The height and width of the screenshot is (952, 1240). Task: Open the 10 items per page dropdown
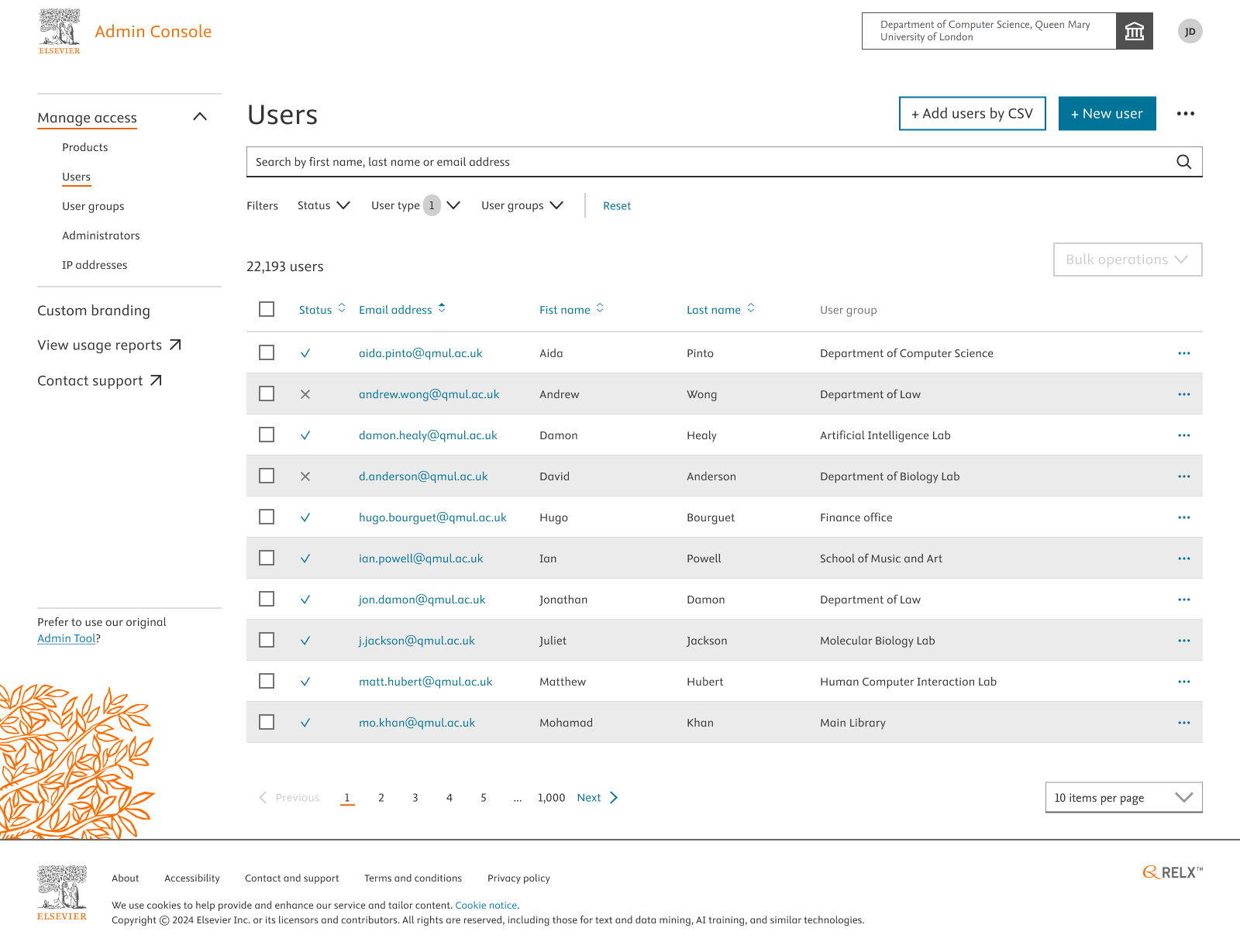point(1124,798)
